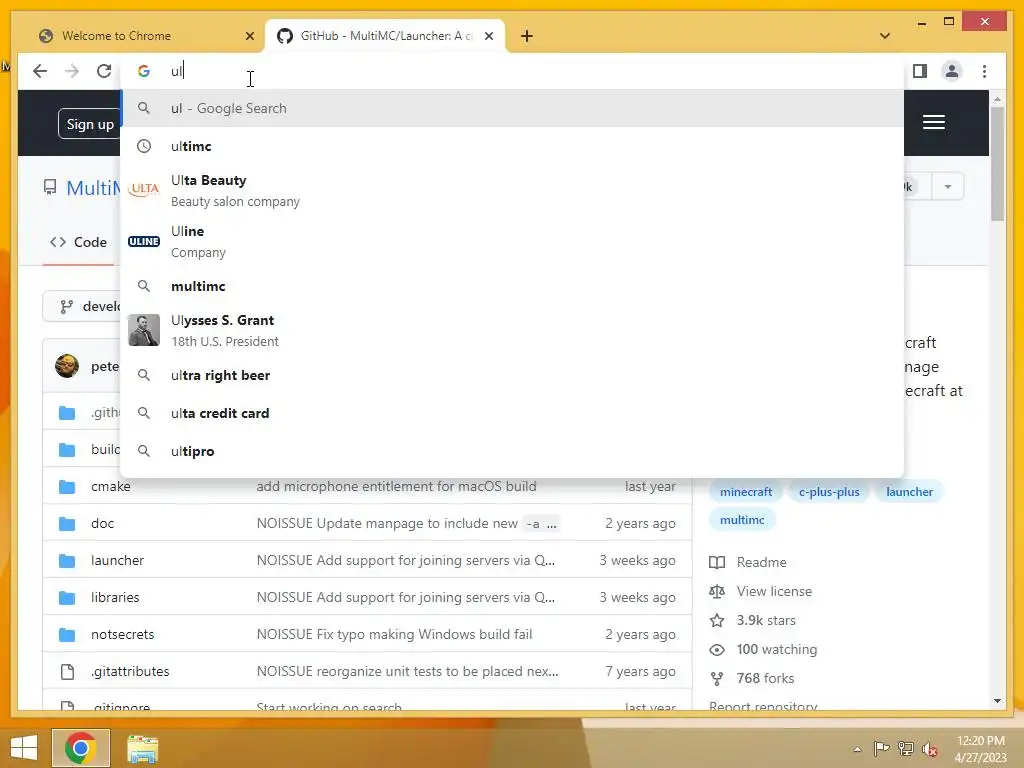
Task: Pick the Uline company suggestion
Action: 513,242
